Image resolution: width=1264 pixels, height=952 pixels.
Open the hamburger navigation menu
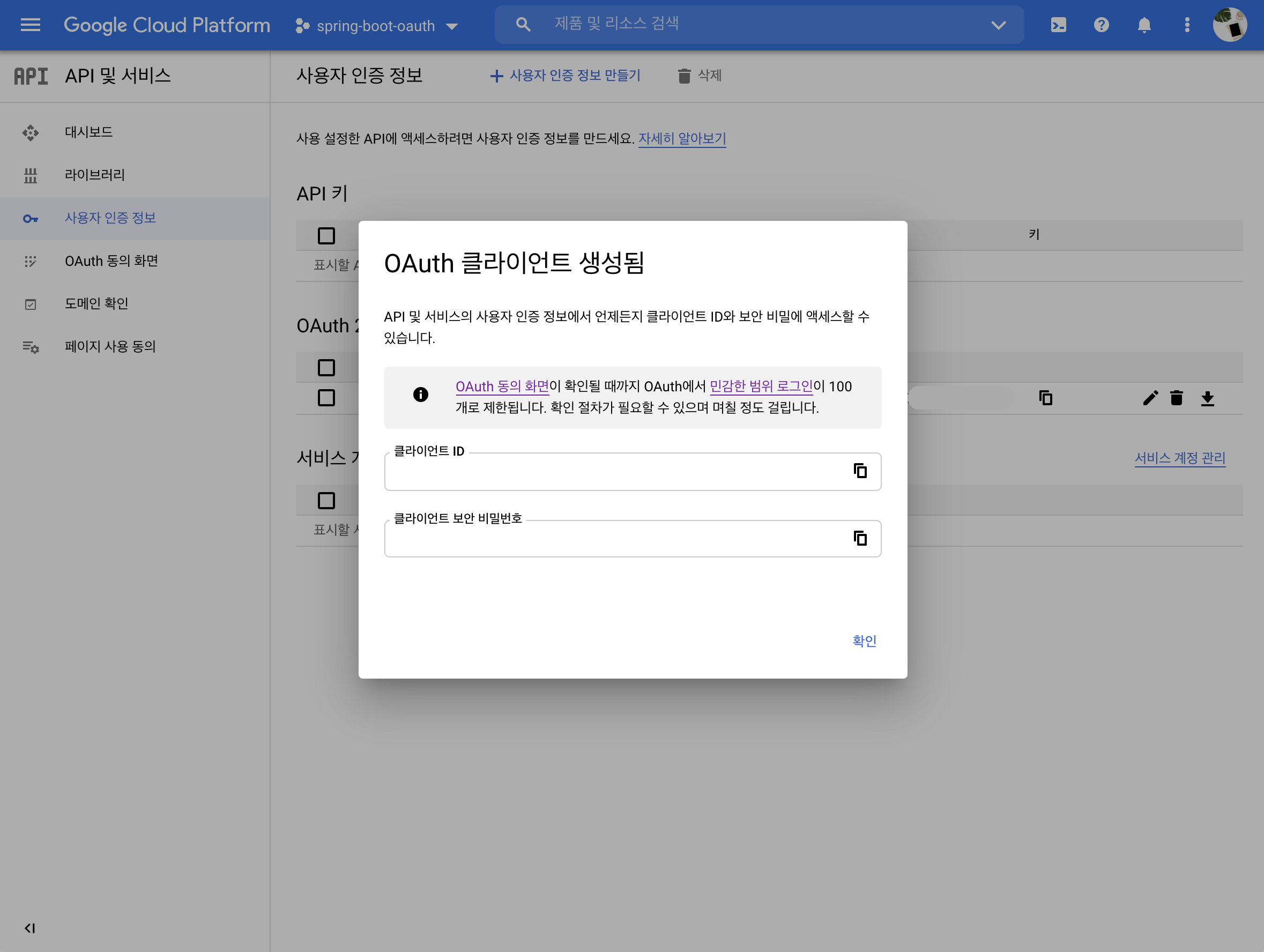point(30,25)
